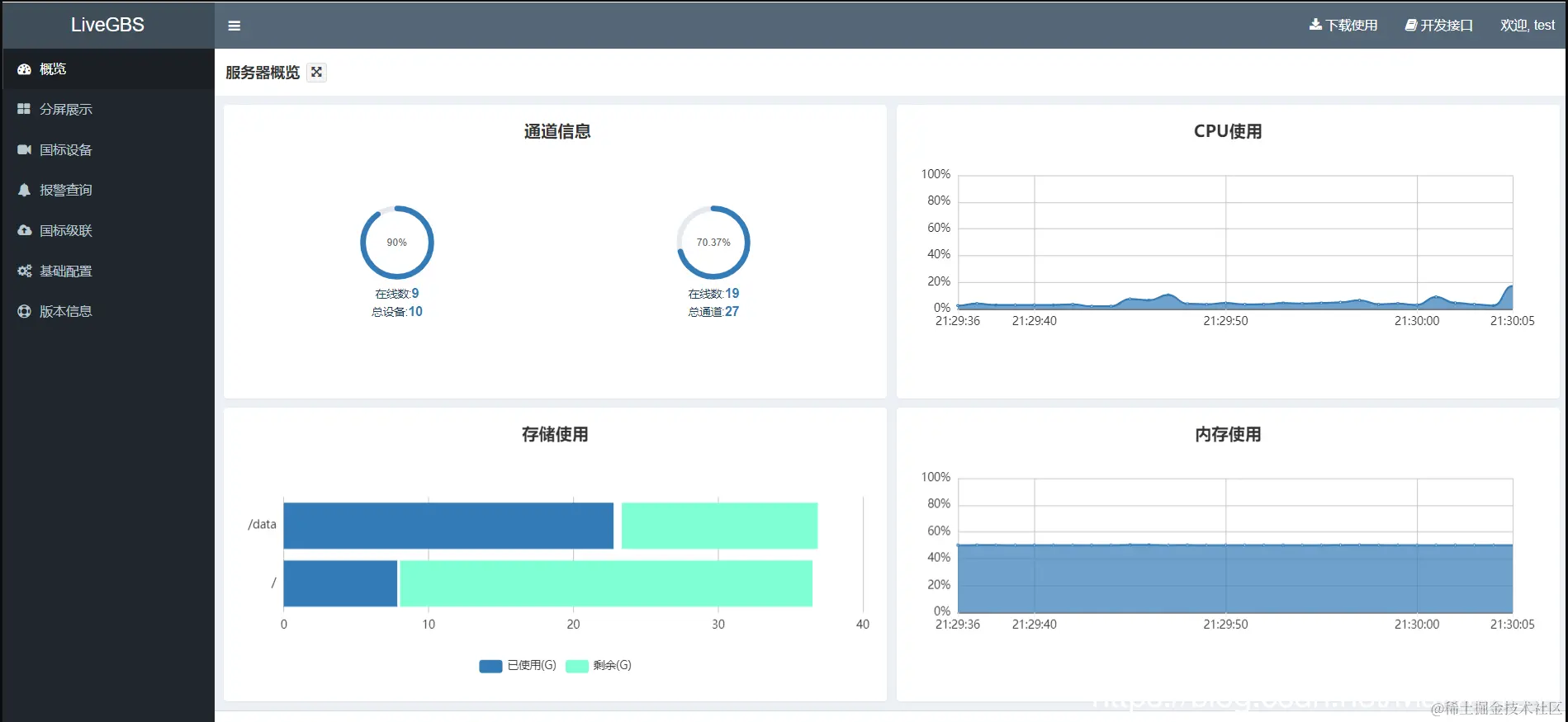
Task: Click the download icon beside 下载使用
Action: [x=1315, y=25]
